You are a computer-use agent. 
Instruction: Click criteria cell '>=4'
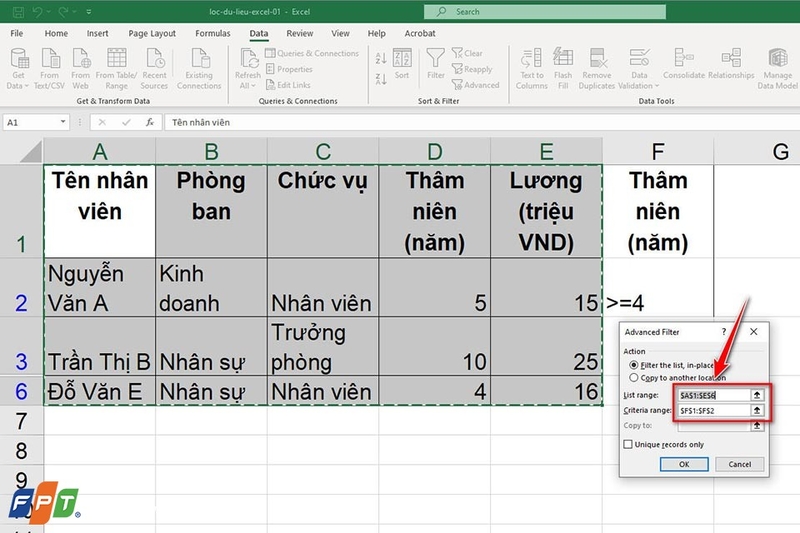pyautogui.click(x=658, y=288)
